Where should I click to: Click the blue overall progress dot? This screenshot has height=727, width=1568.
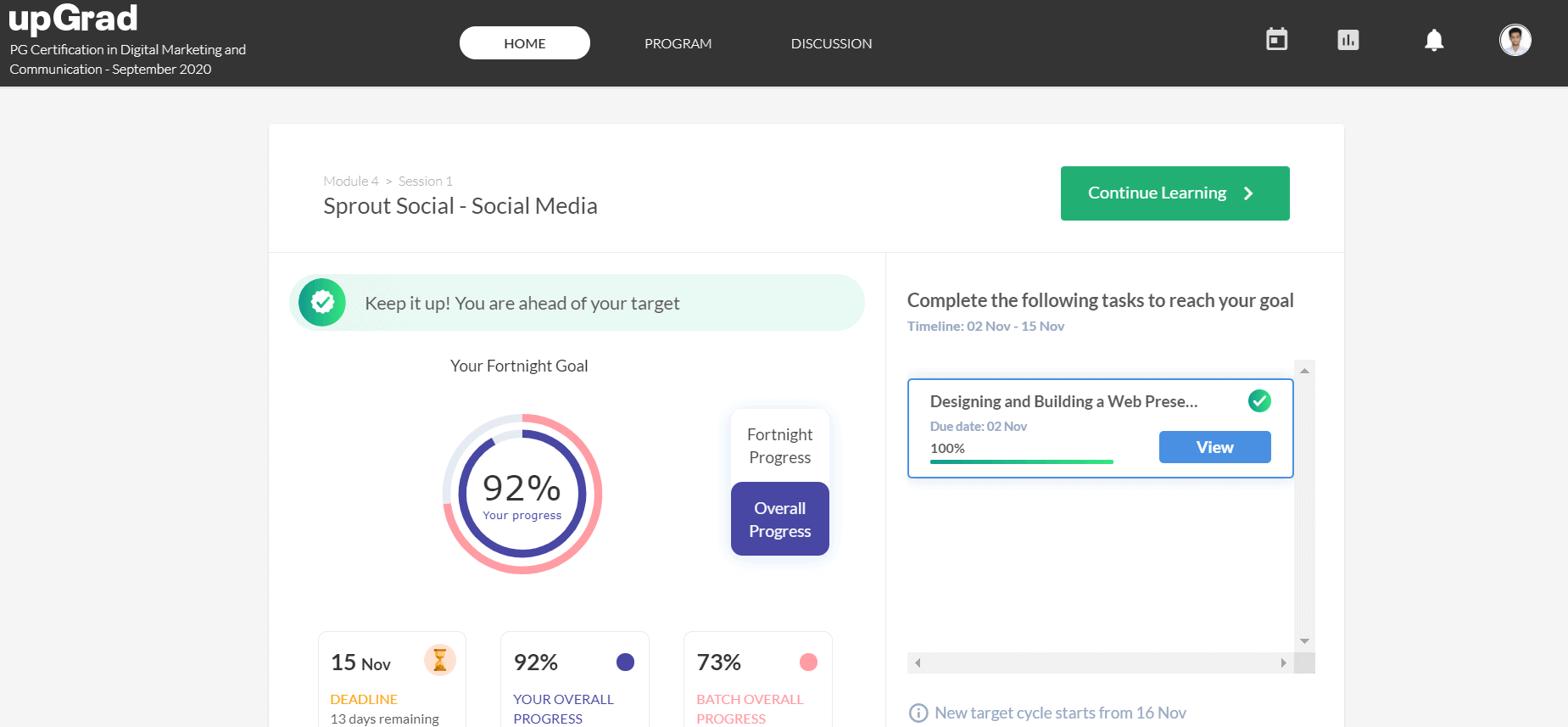click(625, 662)
